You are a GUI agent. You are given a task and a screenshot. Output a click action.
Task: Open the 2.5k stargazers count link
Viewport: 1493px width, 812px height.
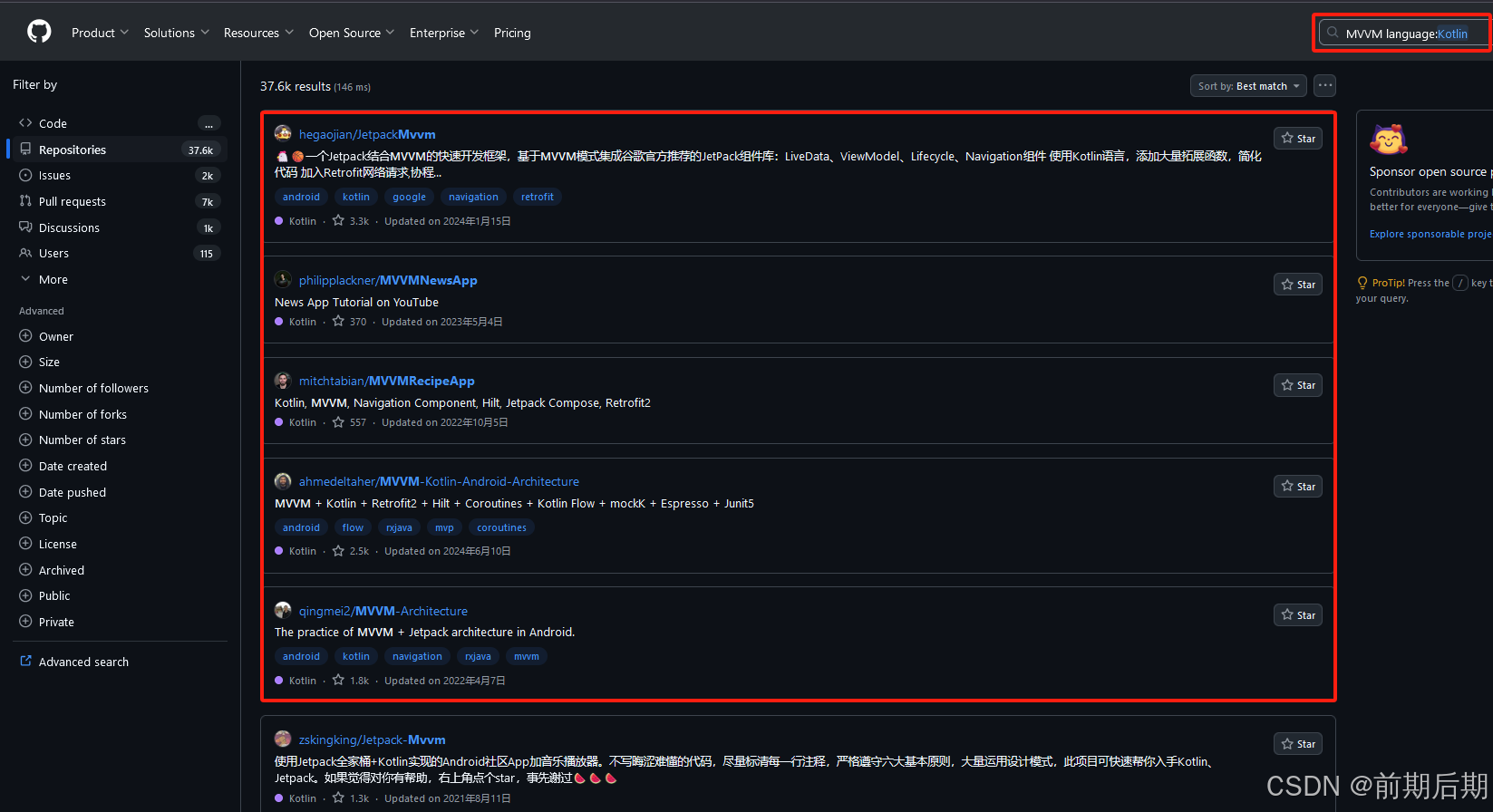click(x=351, y=551)
